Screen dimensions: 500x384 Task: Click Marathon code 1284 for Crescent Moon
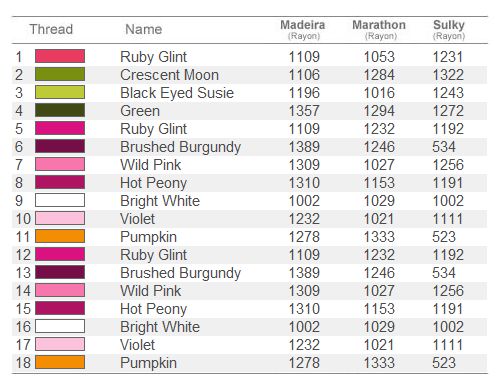click(379, 75)
